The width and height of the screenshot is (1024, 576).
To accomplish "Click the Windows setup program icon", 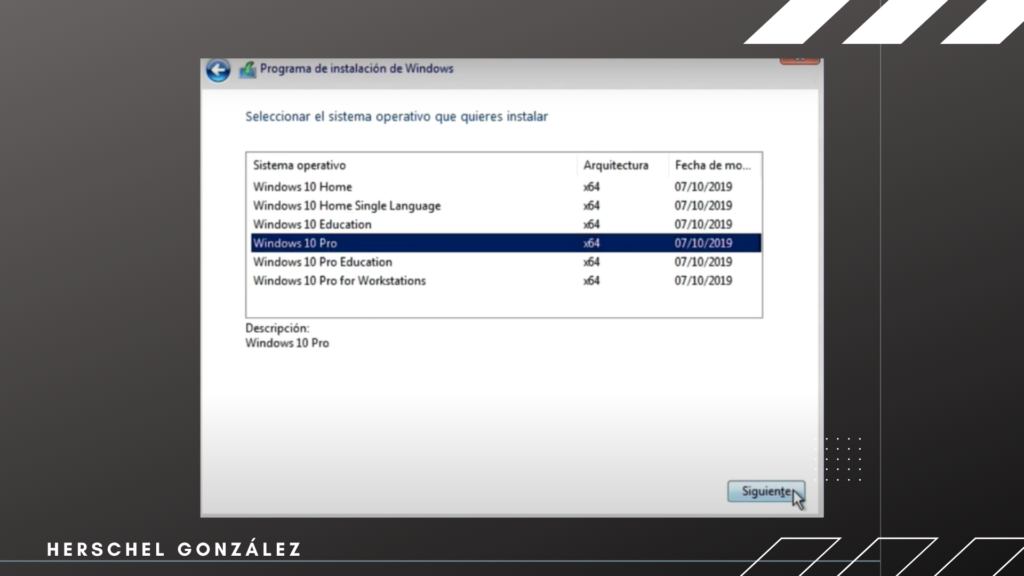I will [248, 69].
